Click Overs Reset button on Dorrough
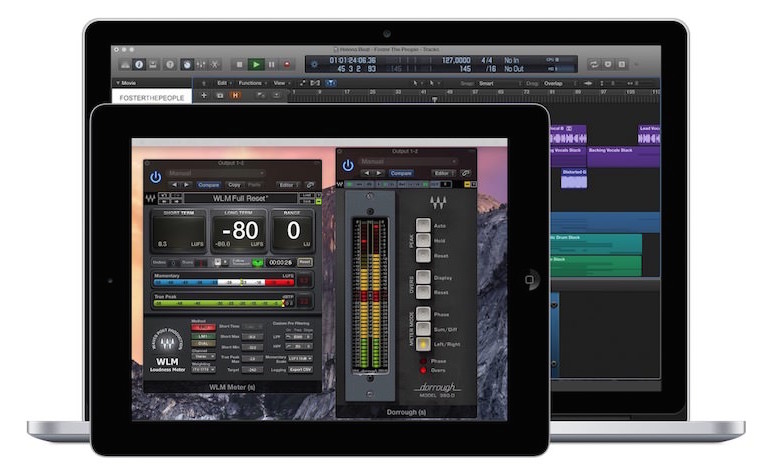 tap(423, 292)
